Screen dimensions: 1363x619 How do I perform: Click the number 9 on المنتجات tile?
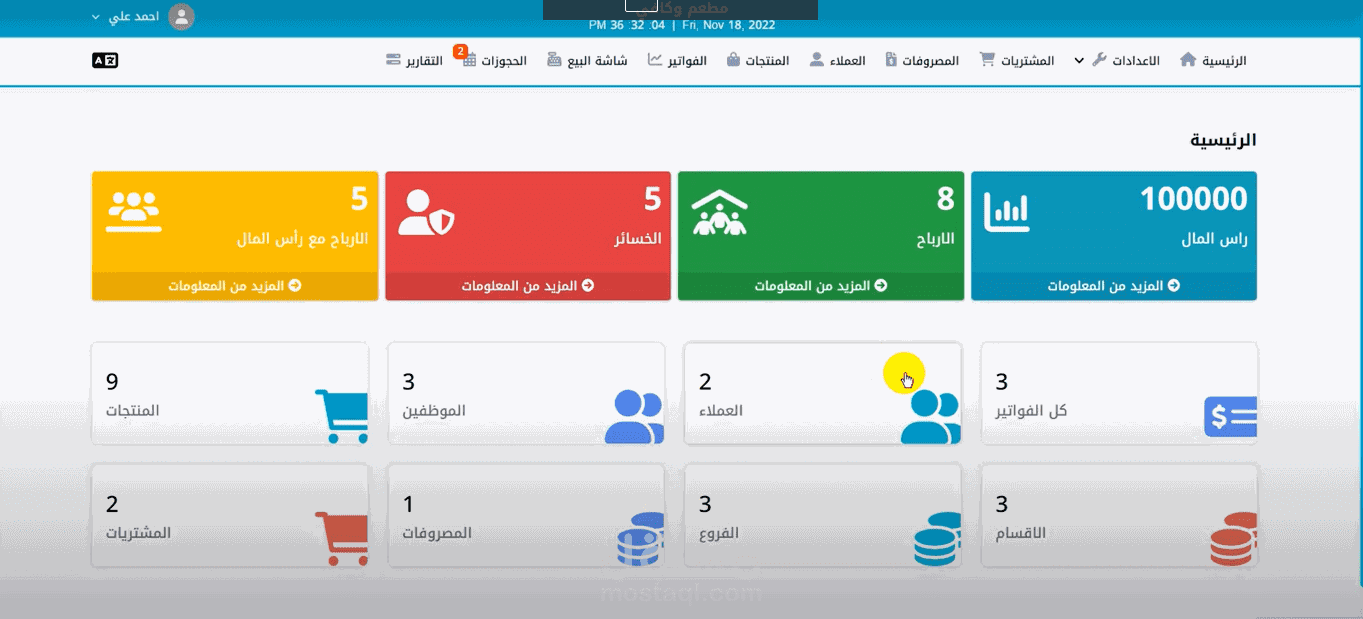[112, 381]
